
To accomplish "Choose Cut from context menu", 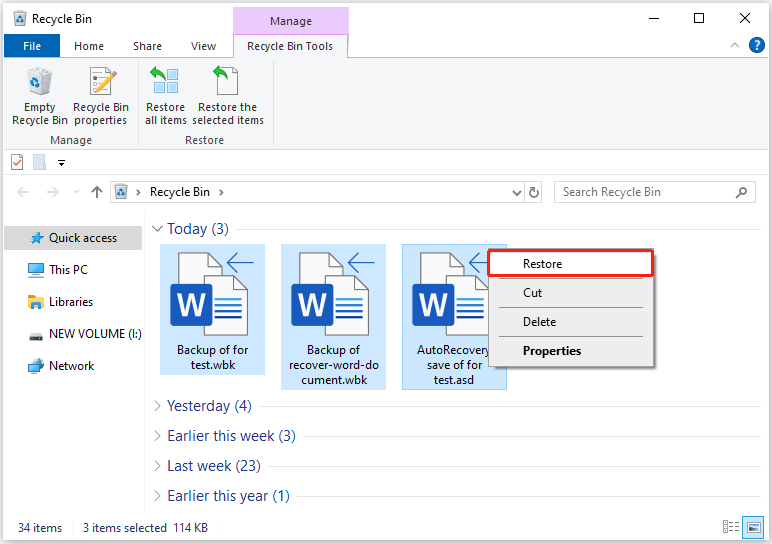I will [570, 293].
